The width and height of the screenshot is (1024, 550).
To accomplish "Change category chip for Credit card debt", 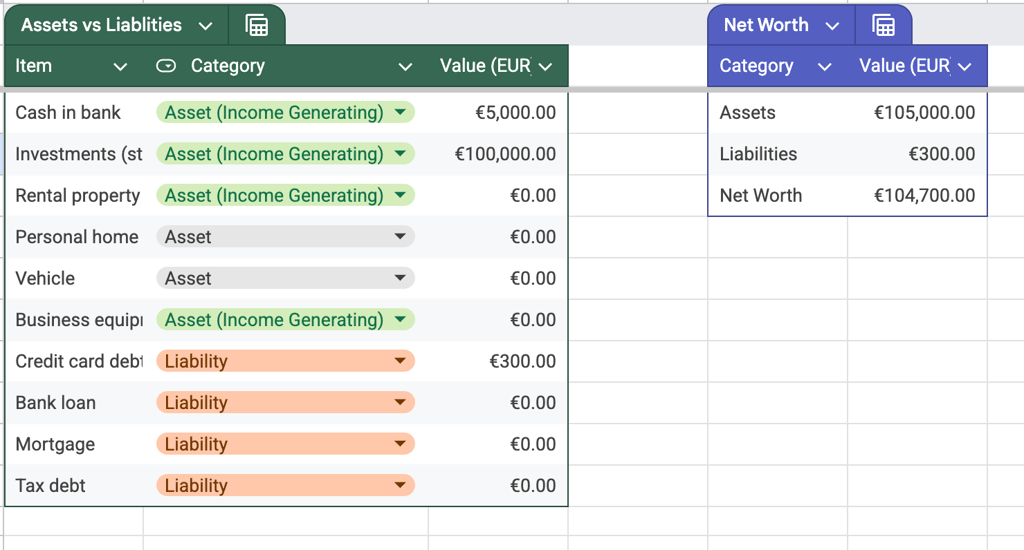I will click(285, 361).
